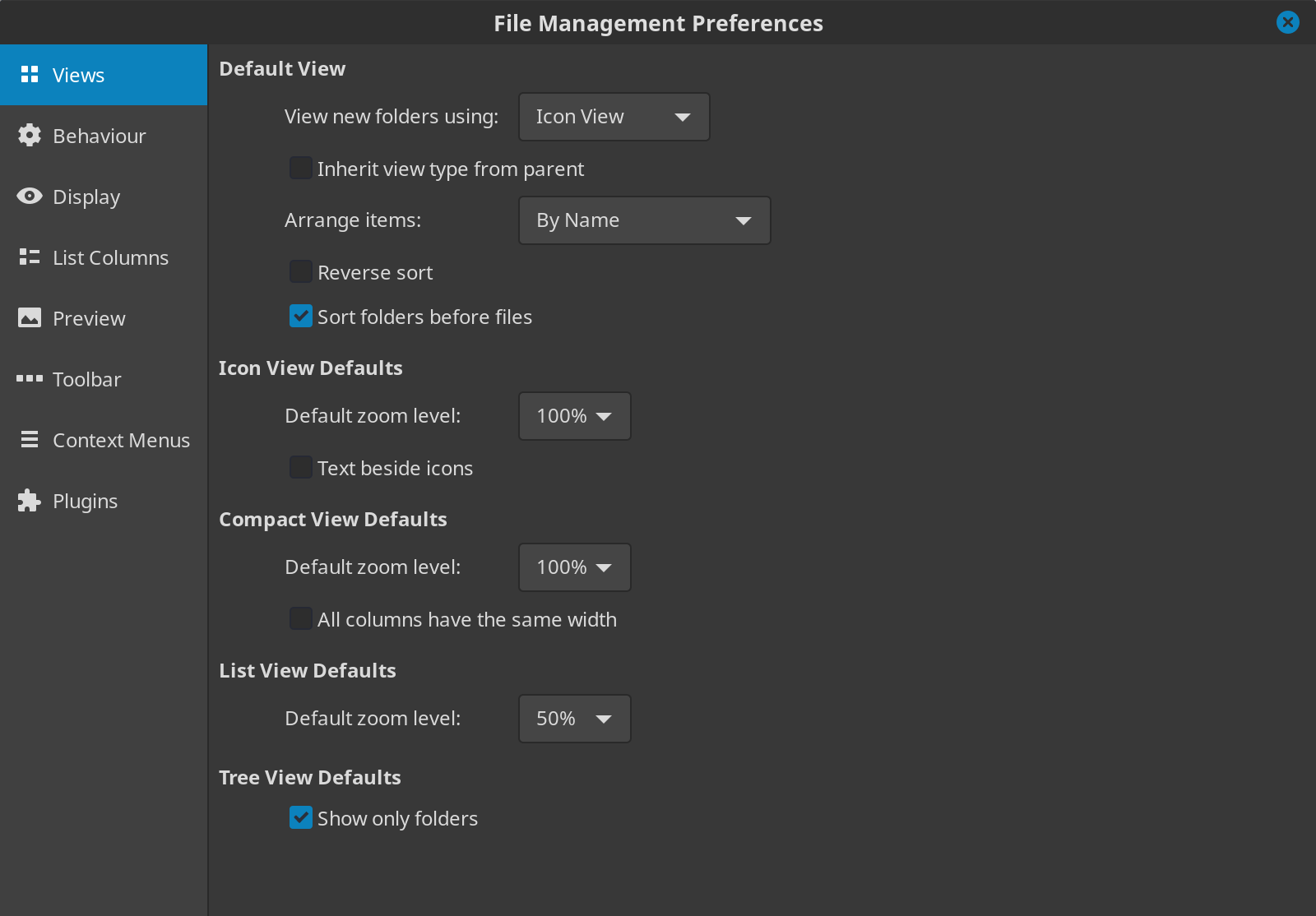The image size is (1316, 916).
Task: Click the Preview picture icon
Action: coord(30,318)
